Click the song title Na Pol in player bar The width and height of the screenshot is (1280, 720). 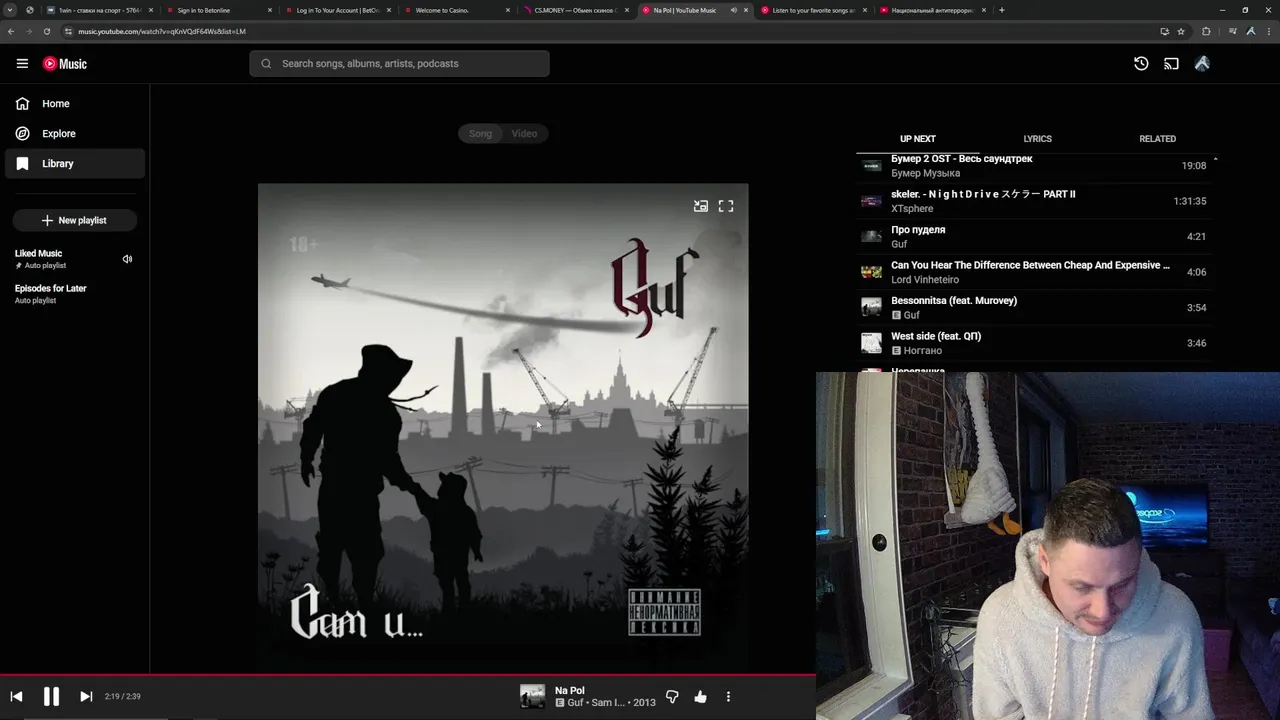(x=570, y=690)
